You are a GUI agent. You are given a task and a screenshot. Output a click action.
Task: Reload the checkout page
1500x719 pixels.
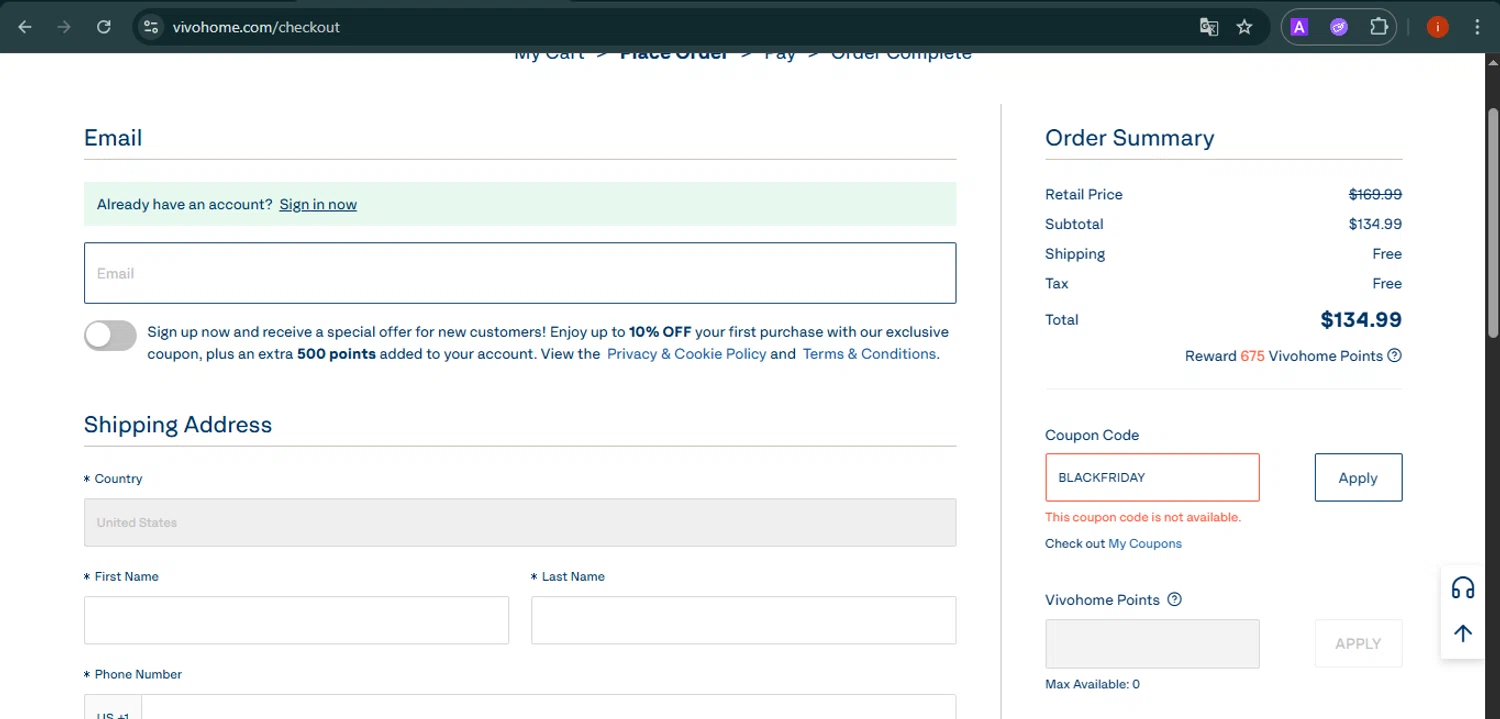[x=103, y=27]
